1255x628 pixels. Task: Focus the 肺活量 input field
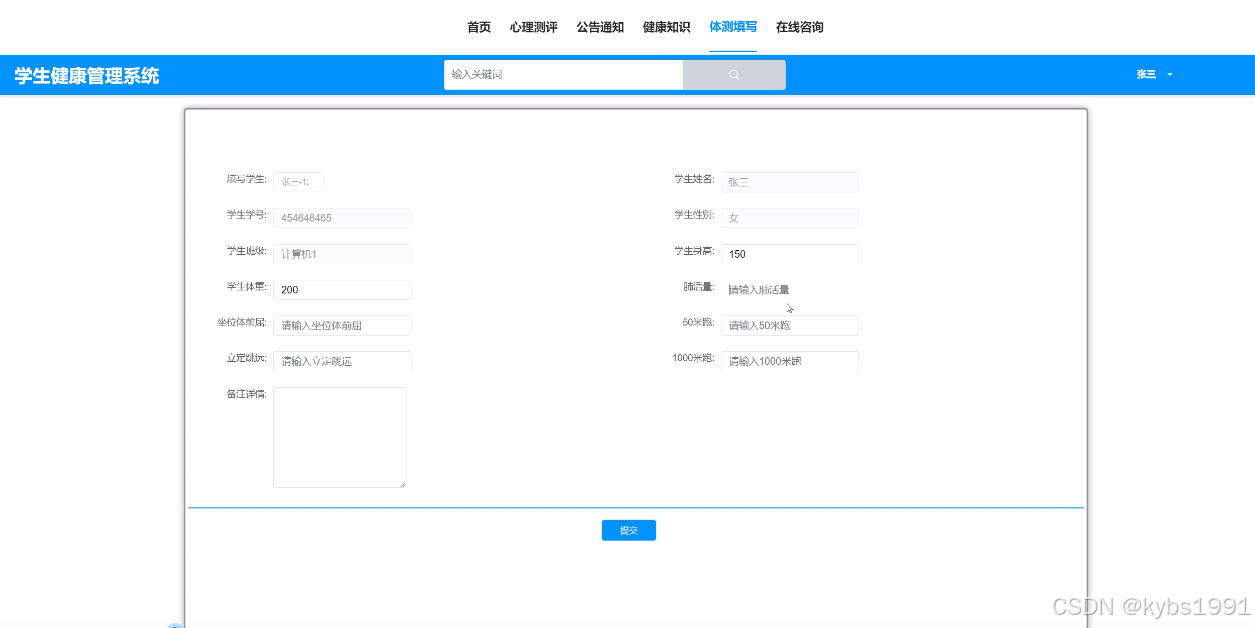click(789, 290)
